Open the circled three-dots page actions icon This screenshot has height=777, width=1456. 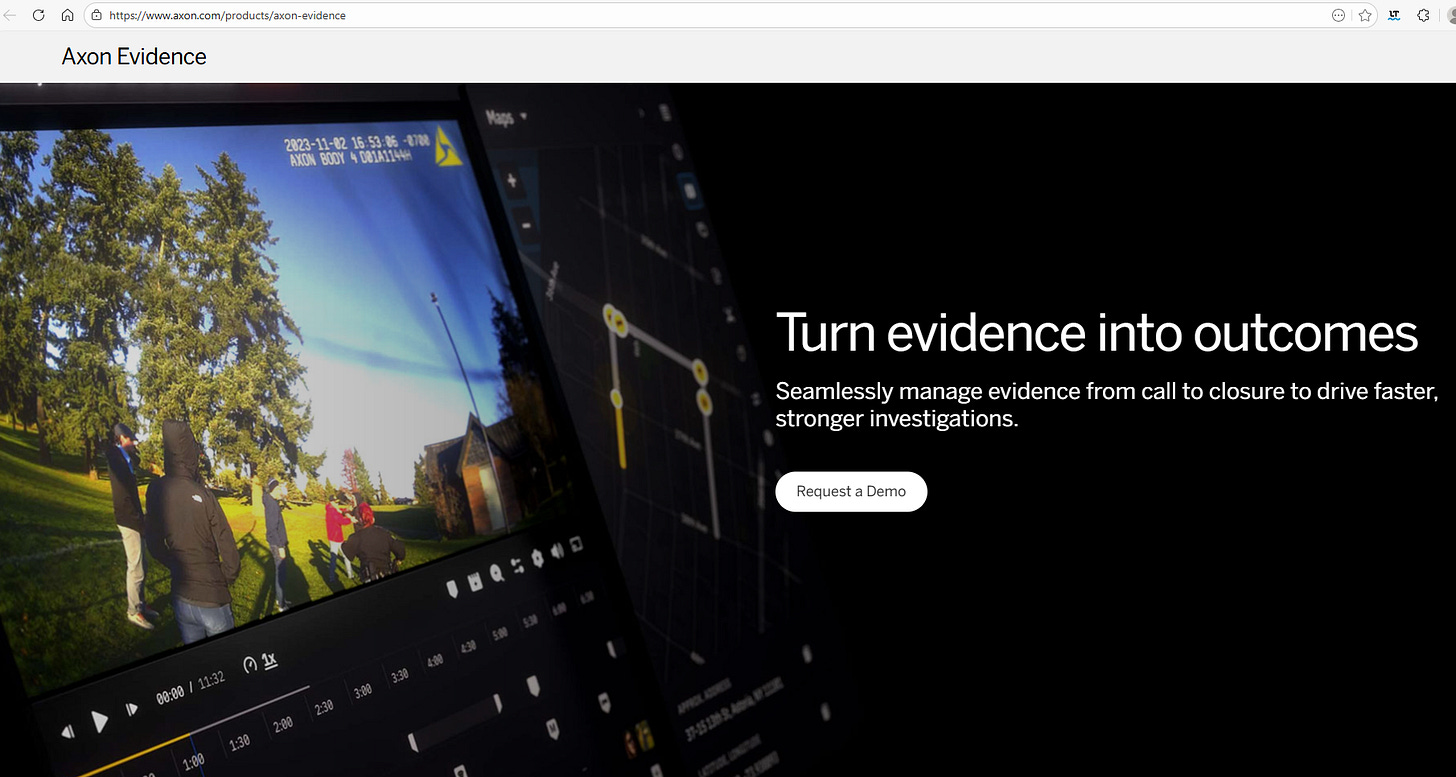click(x=1339, y=15)
